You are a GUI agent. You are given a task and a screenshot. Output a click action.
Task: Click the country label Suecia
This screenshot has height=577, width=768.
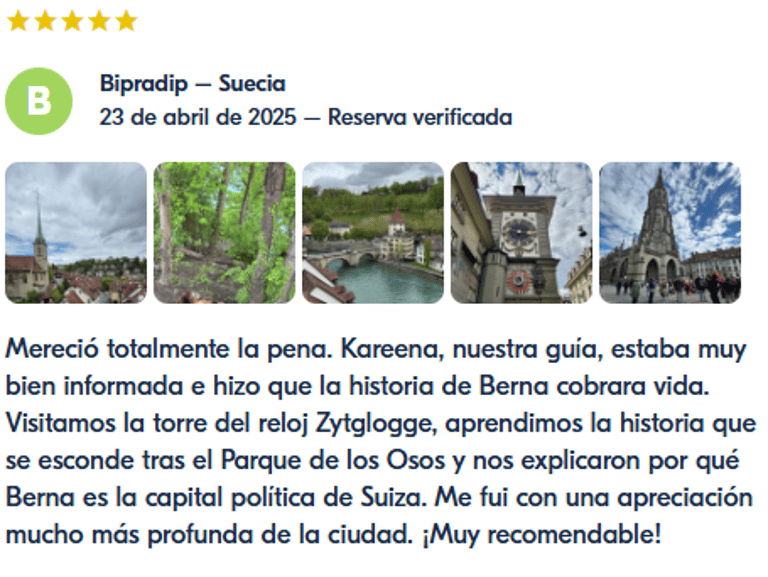click(x=252, y=83)
